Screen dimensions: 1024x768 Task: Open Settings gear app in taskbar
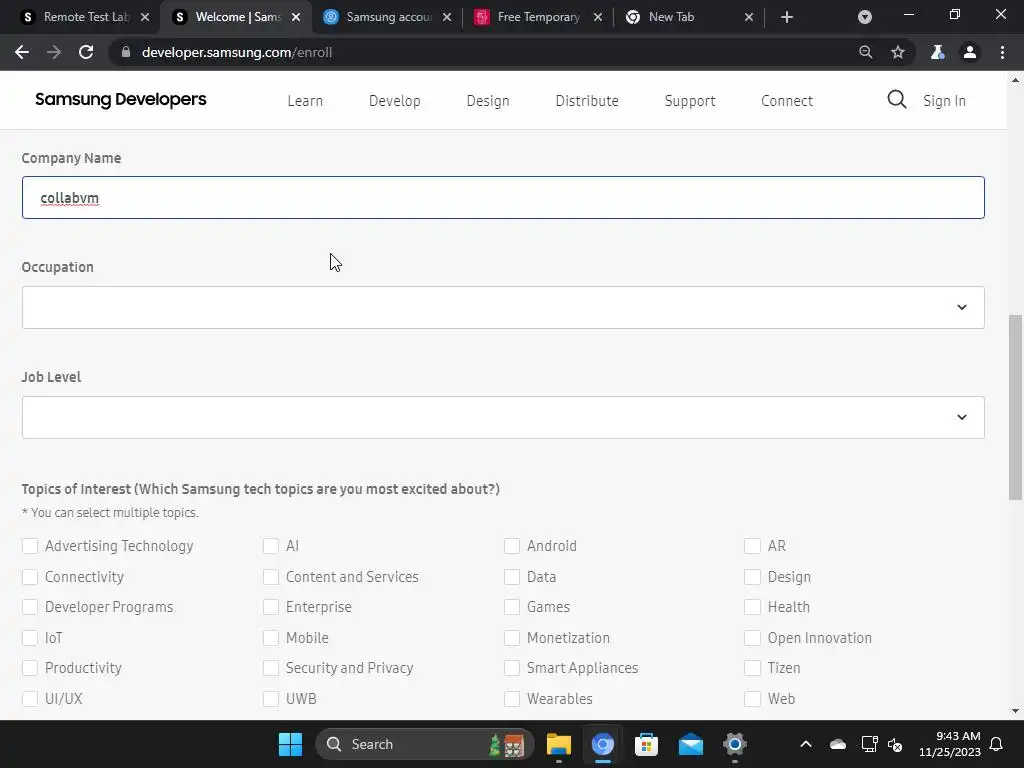coord(735,744)
